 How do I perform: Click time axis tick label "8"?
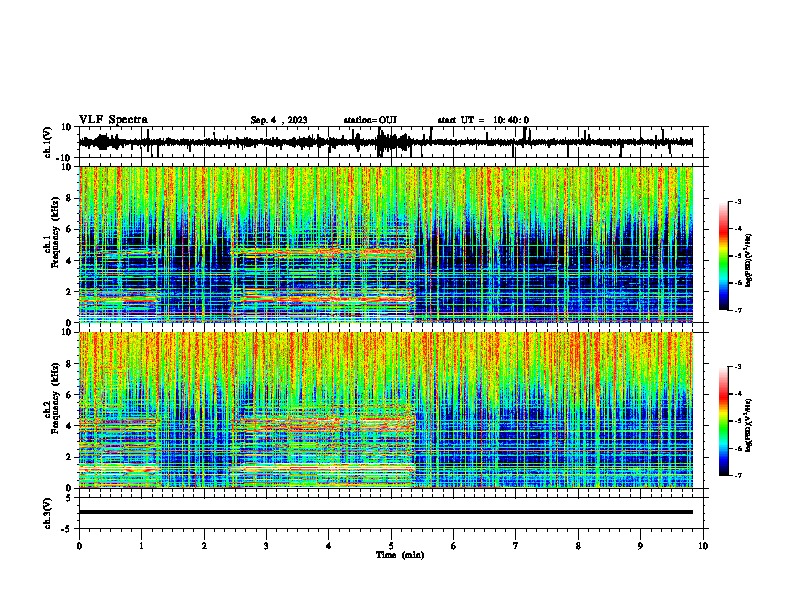[578, 546]
